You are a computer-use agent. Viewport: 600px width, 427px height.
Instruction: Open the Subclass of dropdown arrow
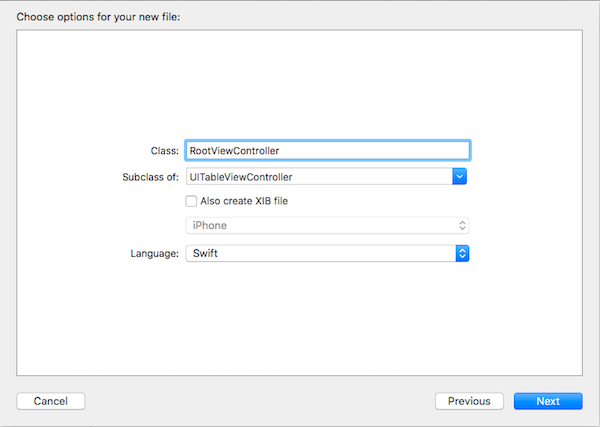[460, 176]
